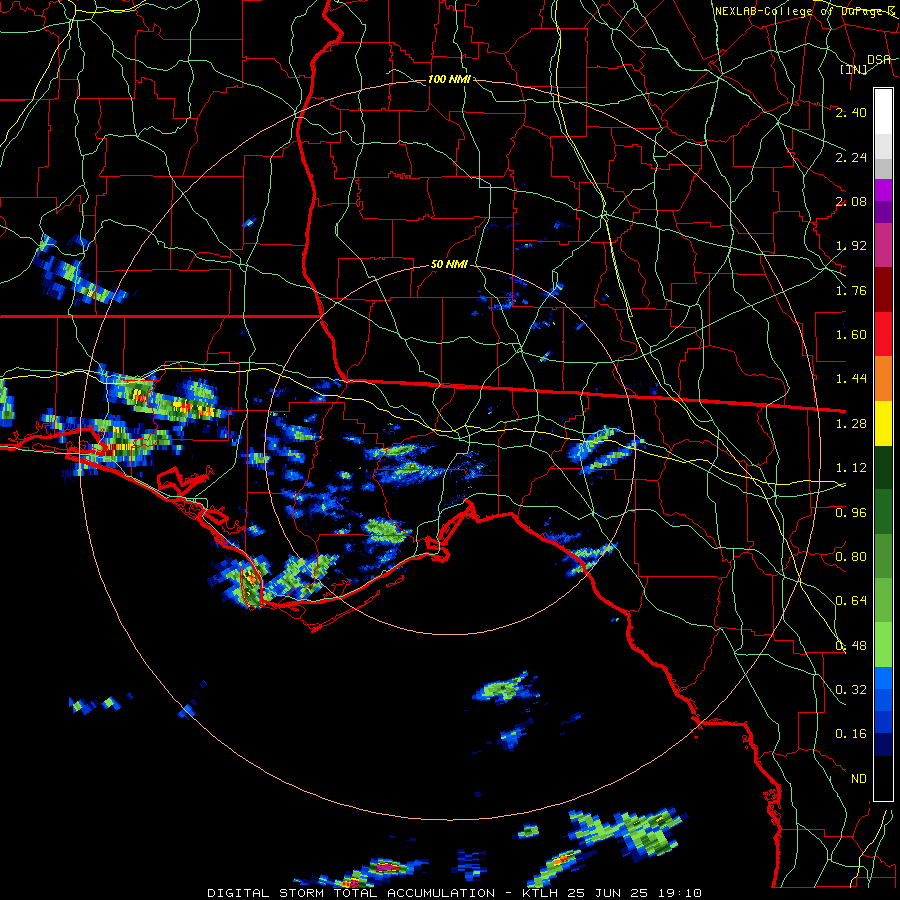900x900 pixels.
Task: Click the DIGITAL STORM TOTAL ACCUMULATION title text
Action: pyautogui.click(x=351, y=893)
